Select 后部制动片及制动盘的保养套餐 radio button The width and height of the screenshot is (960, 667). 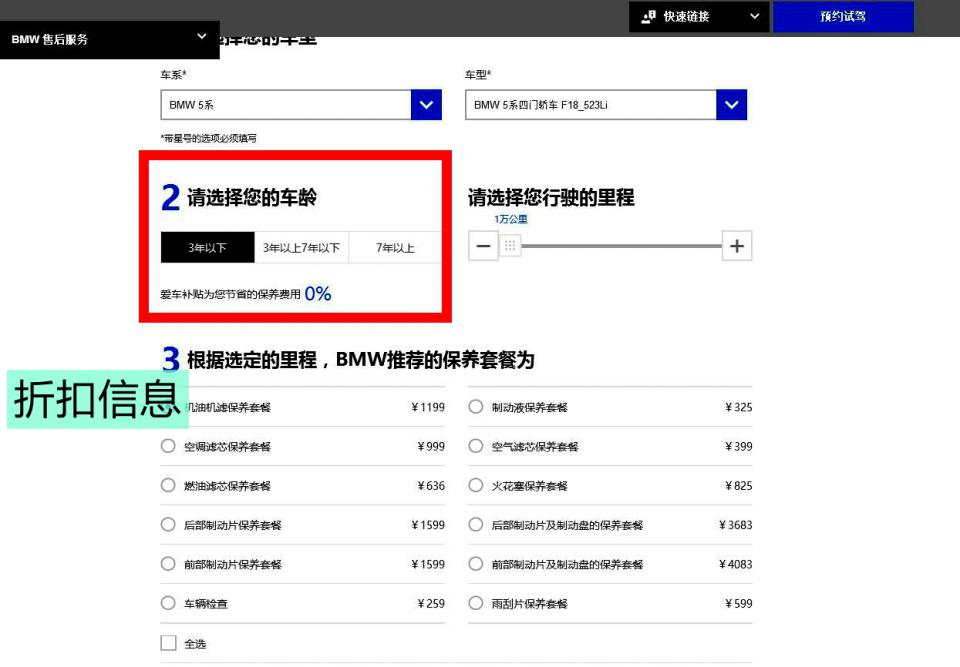coord(476,524)
